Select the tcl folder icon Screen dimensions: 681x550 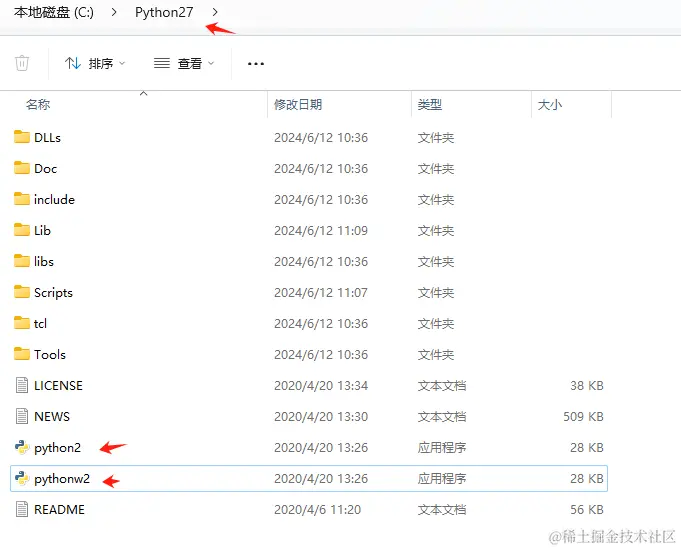[22, 323]
